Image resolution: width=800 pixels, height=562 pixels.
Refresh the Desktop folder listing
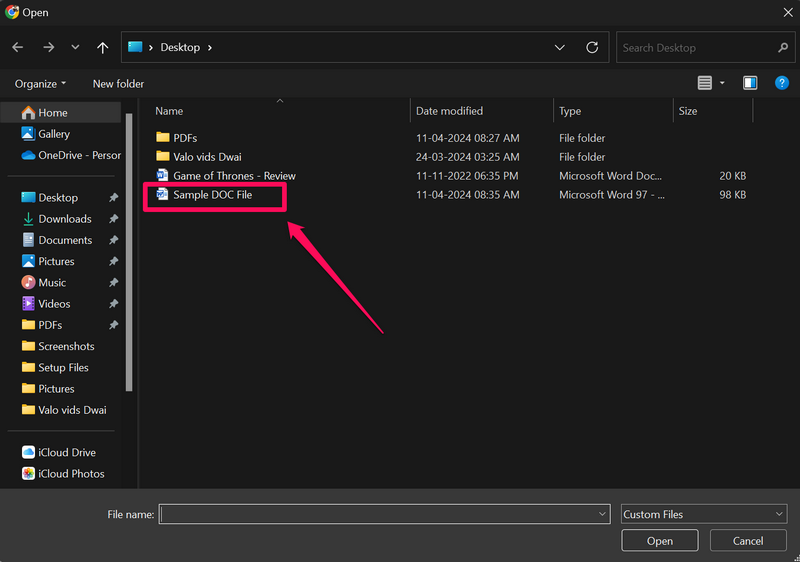coord(592,47)
